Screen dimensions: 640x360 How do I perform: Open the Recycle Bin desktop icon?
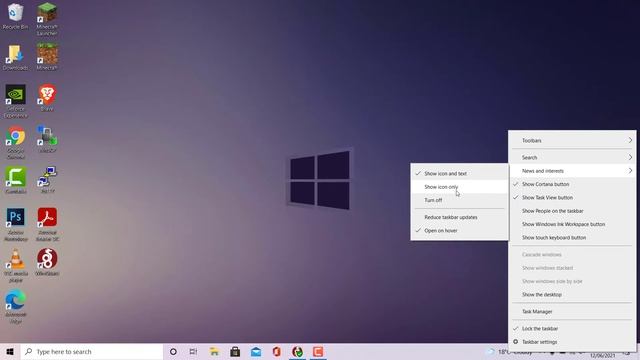tap(16, 16)
